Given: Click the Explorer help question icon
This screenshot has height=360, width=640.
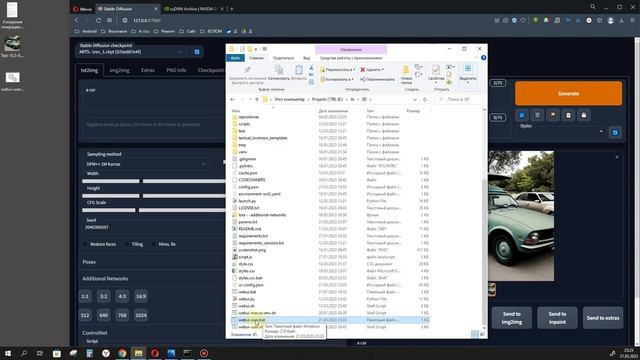Looking at the screenshot, I should tap(483, 58).
